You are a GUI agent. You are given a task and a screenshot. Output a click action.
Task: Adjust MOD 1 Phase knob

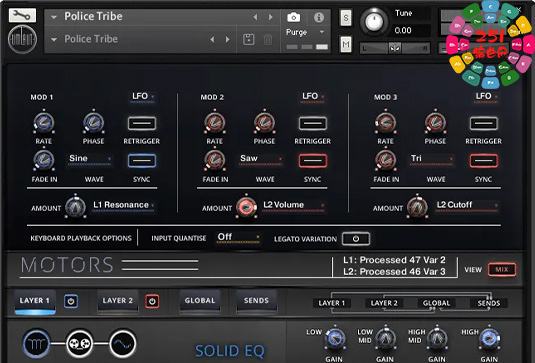coord(93,122)
